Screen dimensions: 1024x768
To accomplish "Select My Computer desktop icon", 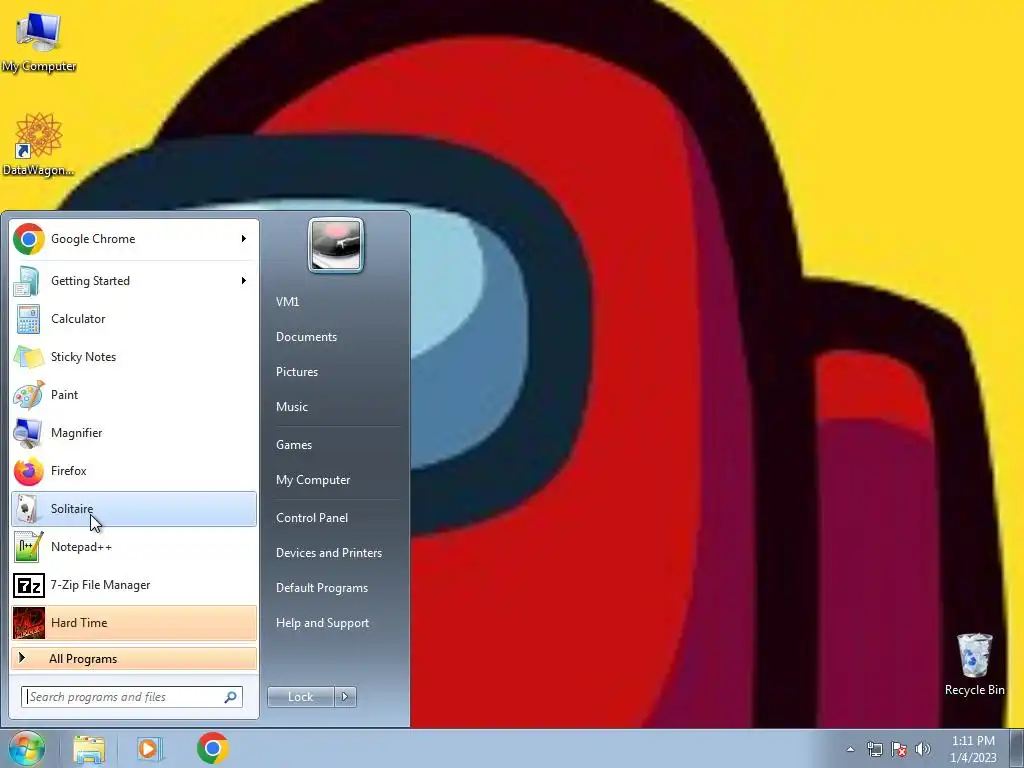I will 39,42.
